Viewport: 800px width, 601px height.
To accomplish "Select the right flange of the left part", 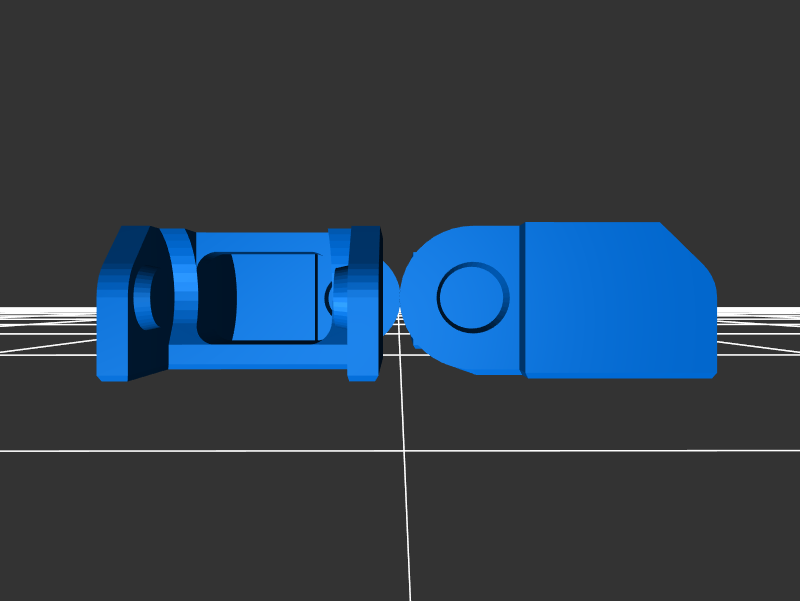I will coord(364,300).
